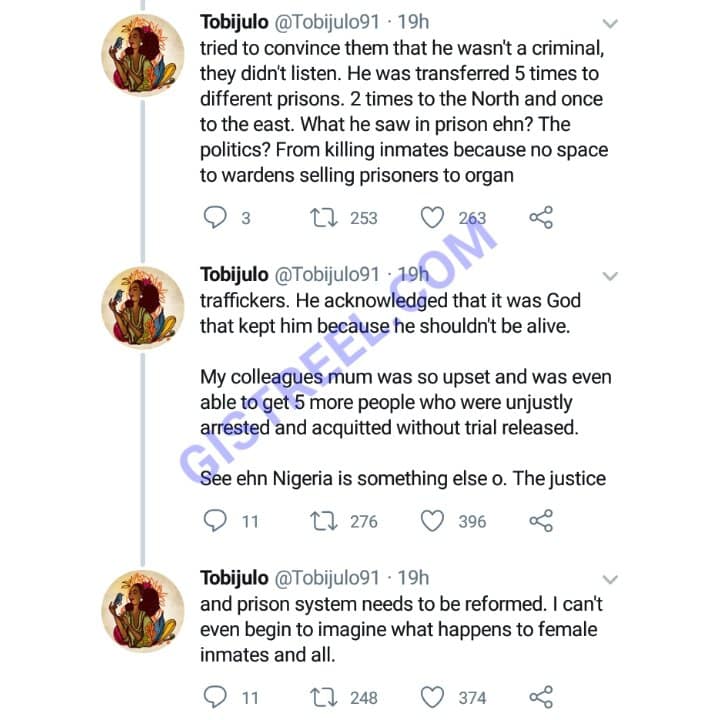Viewport: 720px width, 720px height.
Task: Open the first tweet's options chevron
Action: coord(610,23)
